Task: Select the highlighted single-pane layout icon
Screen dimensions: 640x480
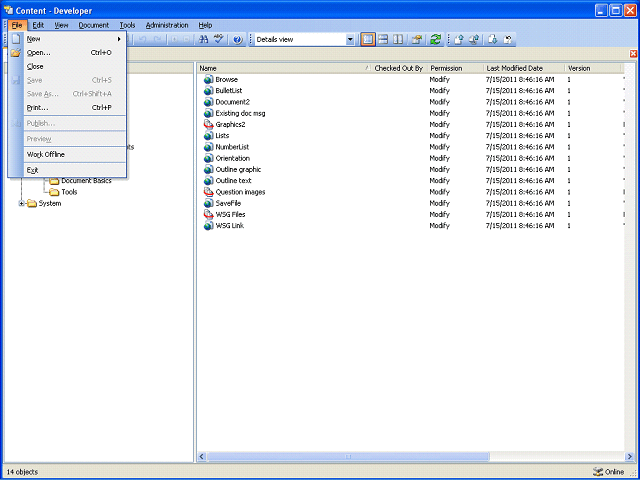Action: 368,40
